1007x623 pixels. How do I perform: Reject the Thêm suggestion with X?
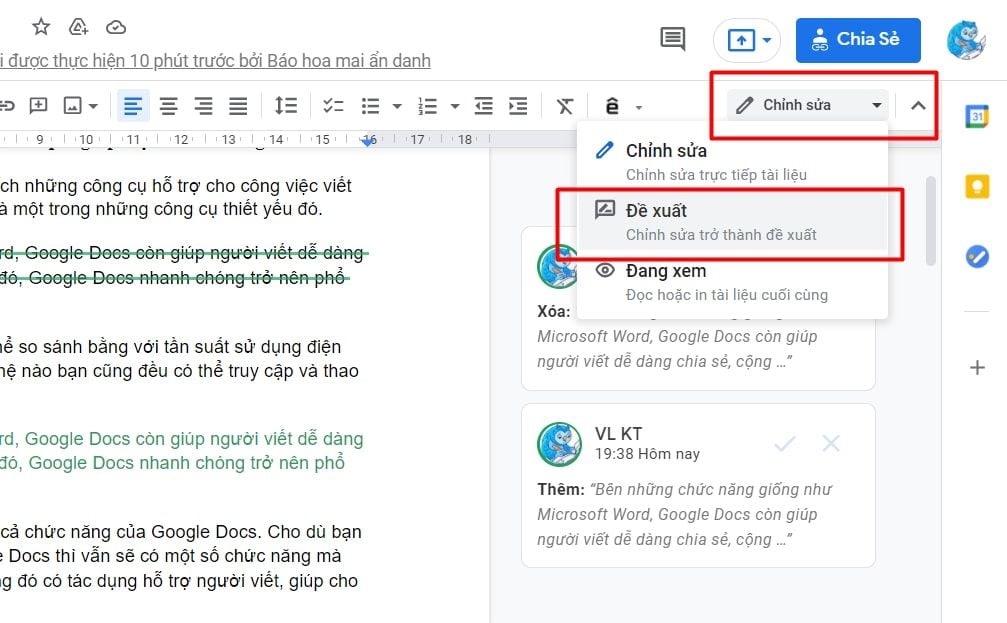831,443
